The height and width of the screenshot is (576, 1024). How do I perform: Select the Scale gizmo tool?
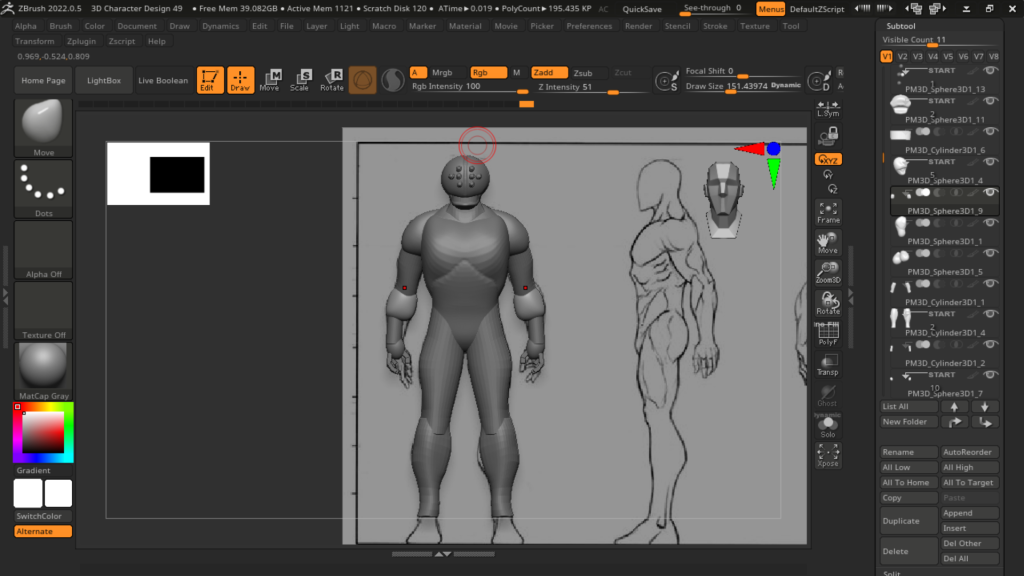point(300,80)
